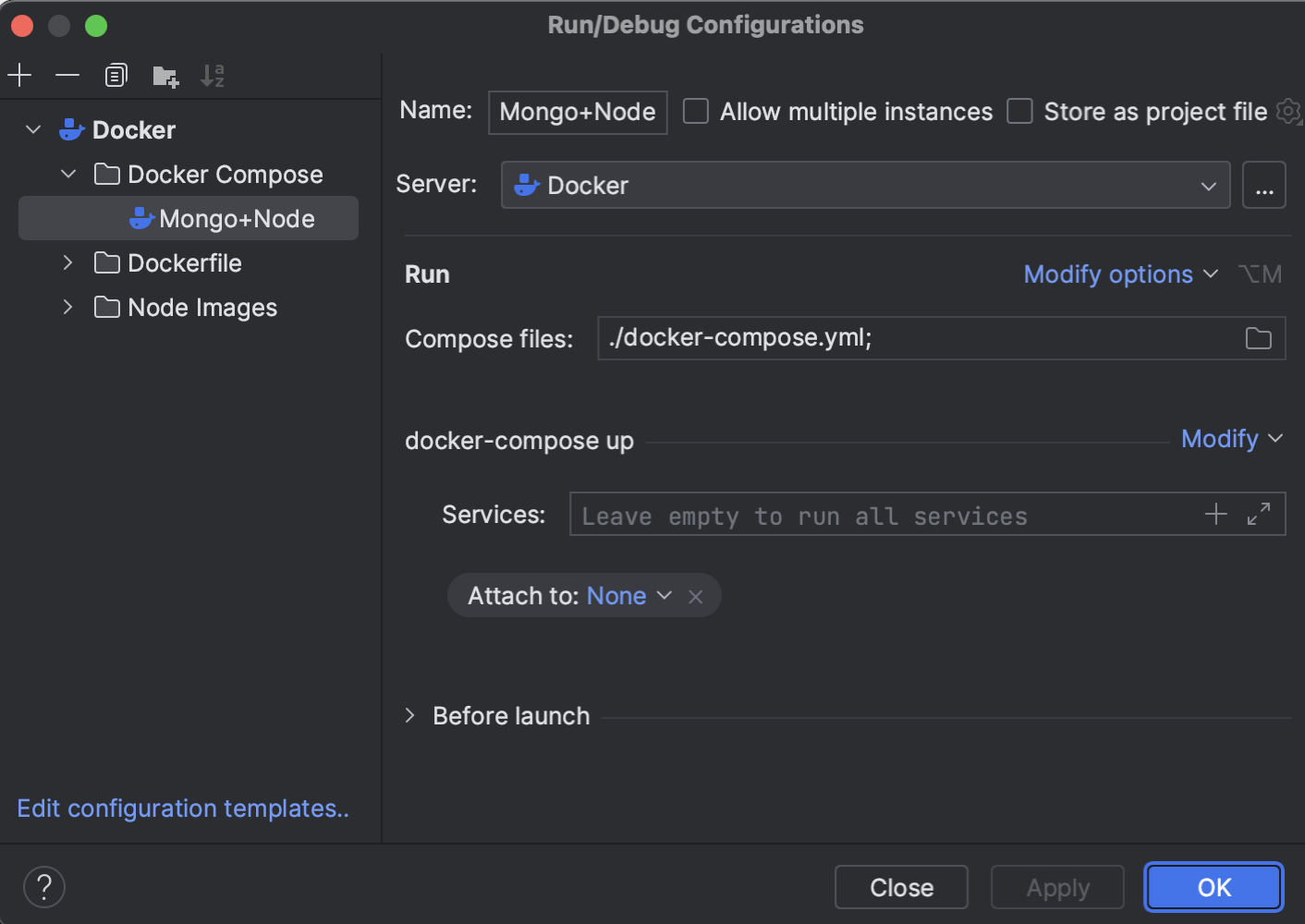Click the Copy Configuration icon
1305x924 pixels.
click(x=116, y=75)
